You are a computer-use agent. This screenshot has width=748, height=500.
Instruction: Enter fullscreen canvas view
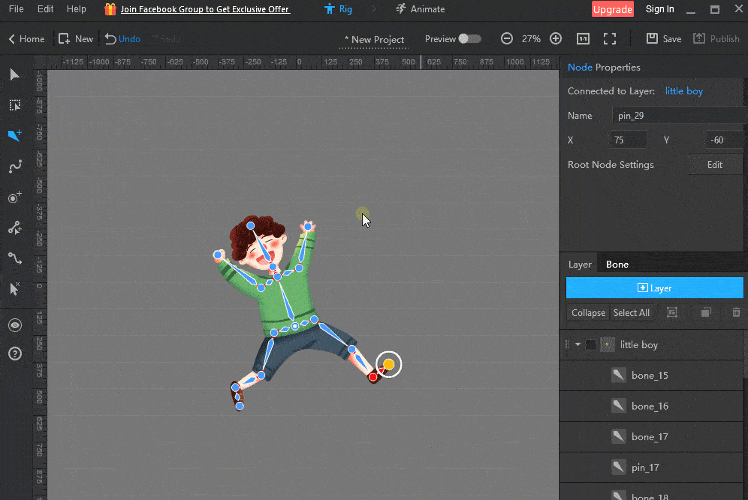click(610, 39)
